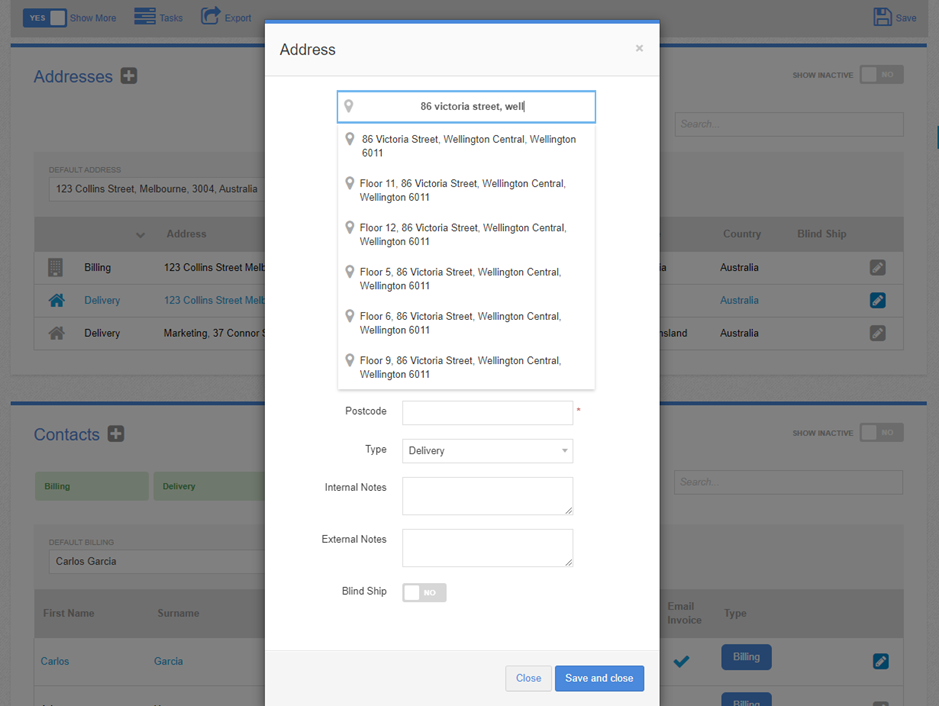
Task: Select 86 Victoria Street, Wellington Central suggestion
Action: [x=466, y=146]
